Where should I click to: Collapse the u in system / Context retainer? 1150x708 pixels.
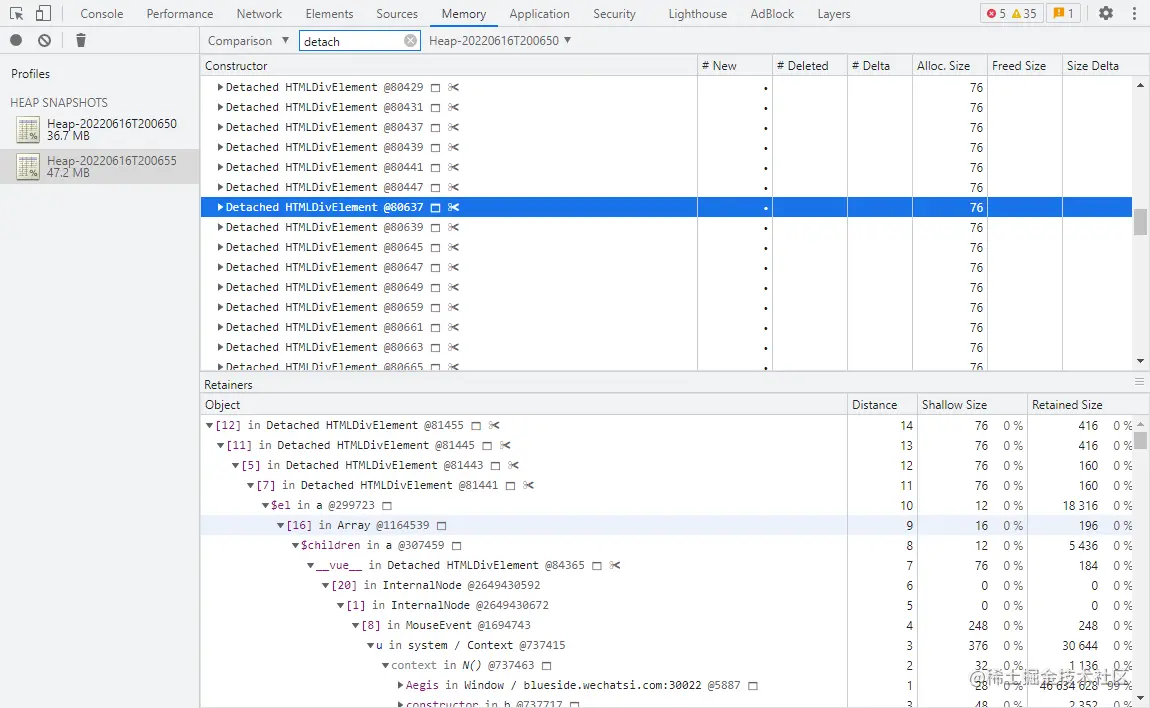click(x=370, y=646)
